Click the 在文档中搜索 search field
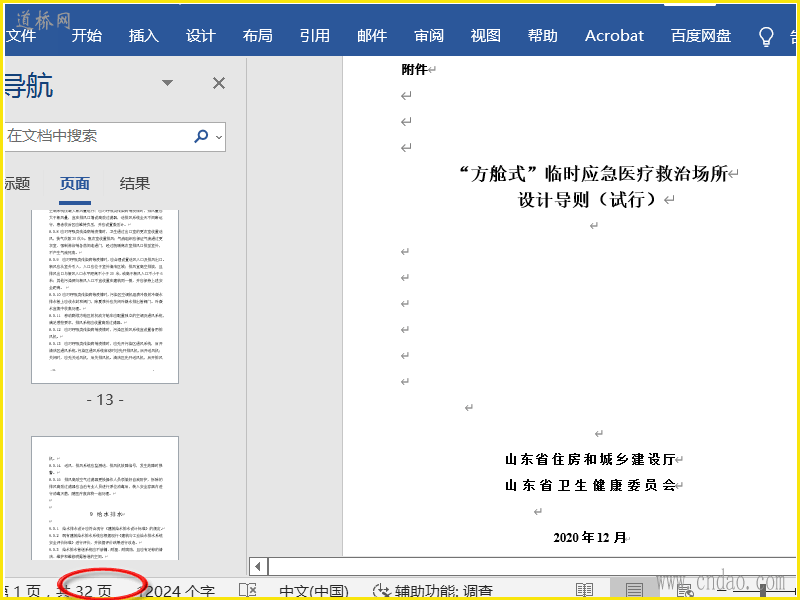This screenshot has width=800, height=600. click(x=95, y=136)
